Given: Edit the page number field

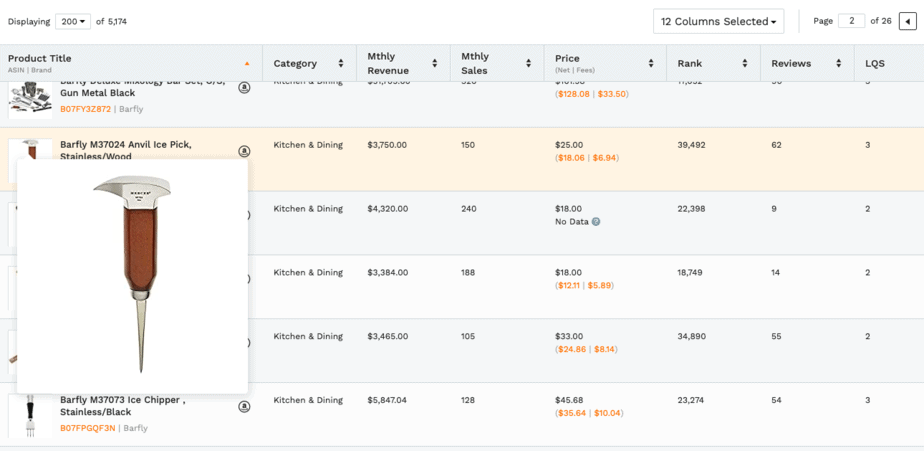Looking at the screenshot, I should coord(852,21).
